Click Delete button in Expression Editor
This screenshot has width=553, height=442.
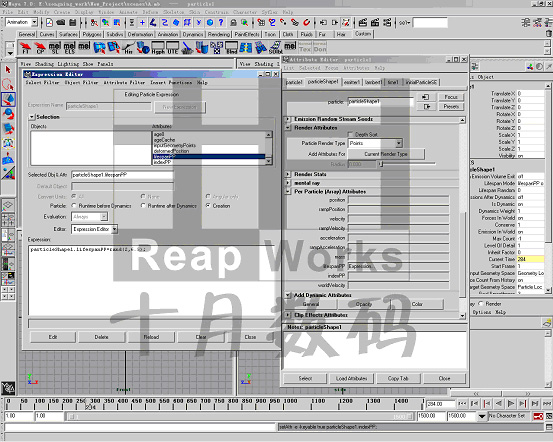tap(102, 337)
